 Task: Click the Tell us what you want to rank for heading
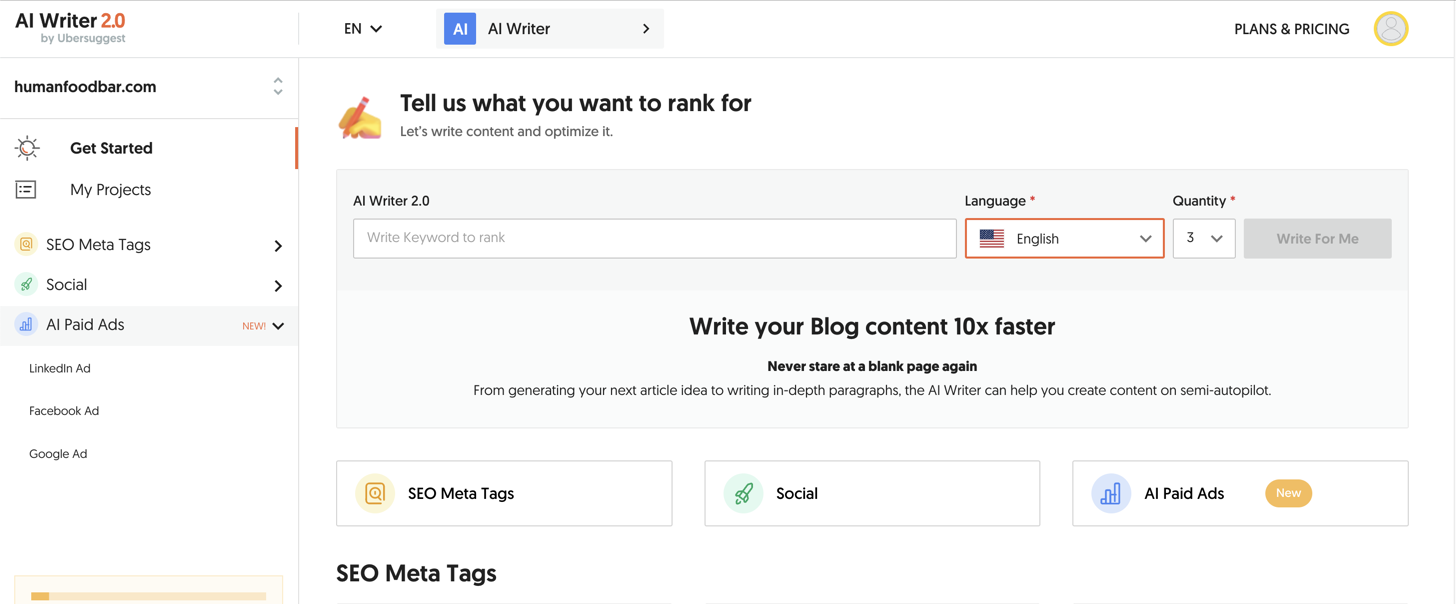(575, 103)
